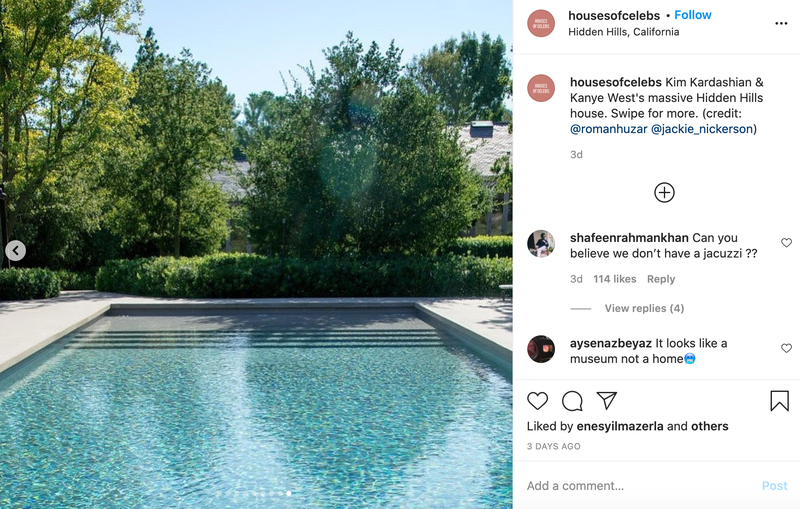Open the @jackie_nickerson profile mention

coord(702,129)
